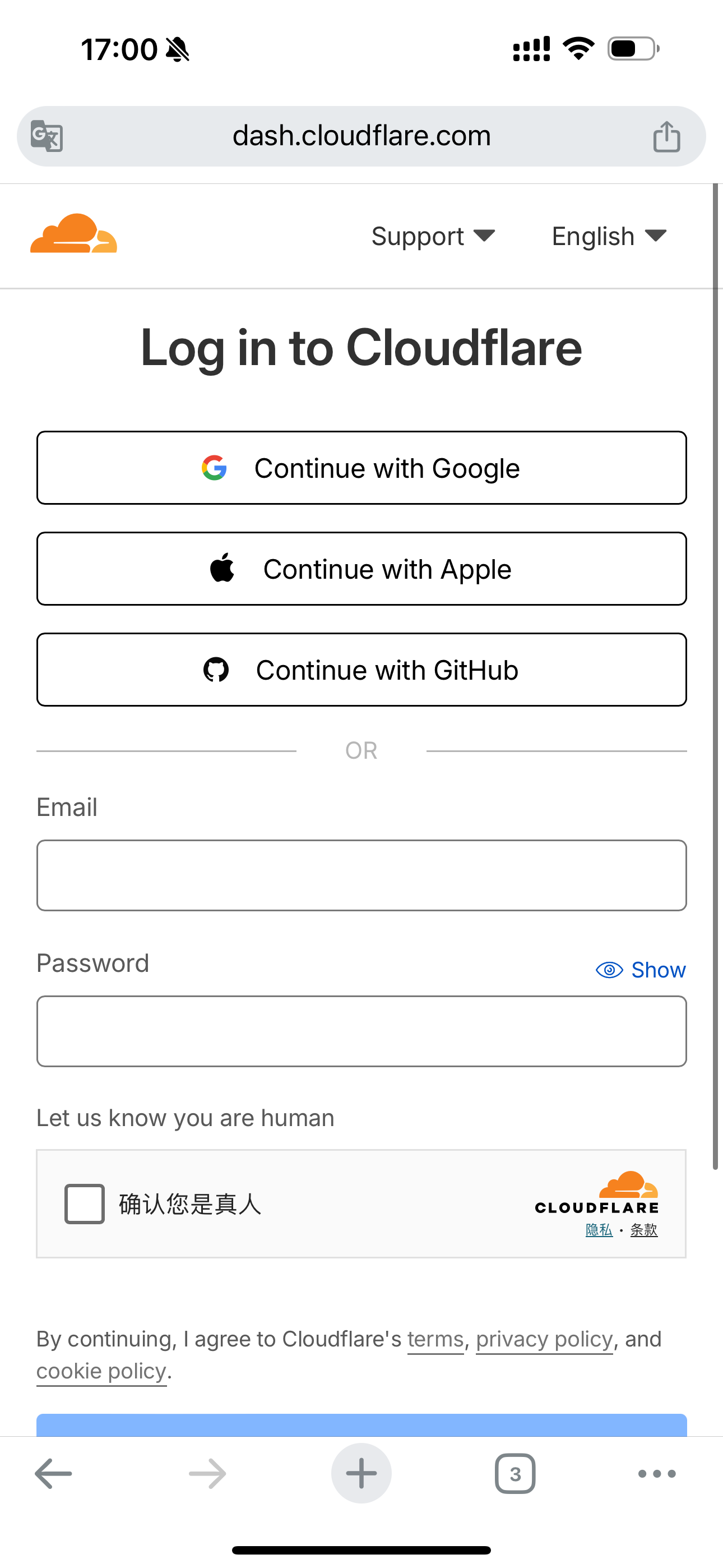Focus the Password input field
Viewport: 723px width, 1568px height.
[x=361, y=1031]
